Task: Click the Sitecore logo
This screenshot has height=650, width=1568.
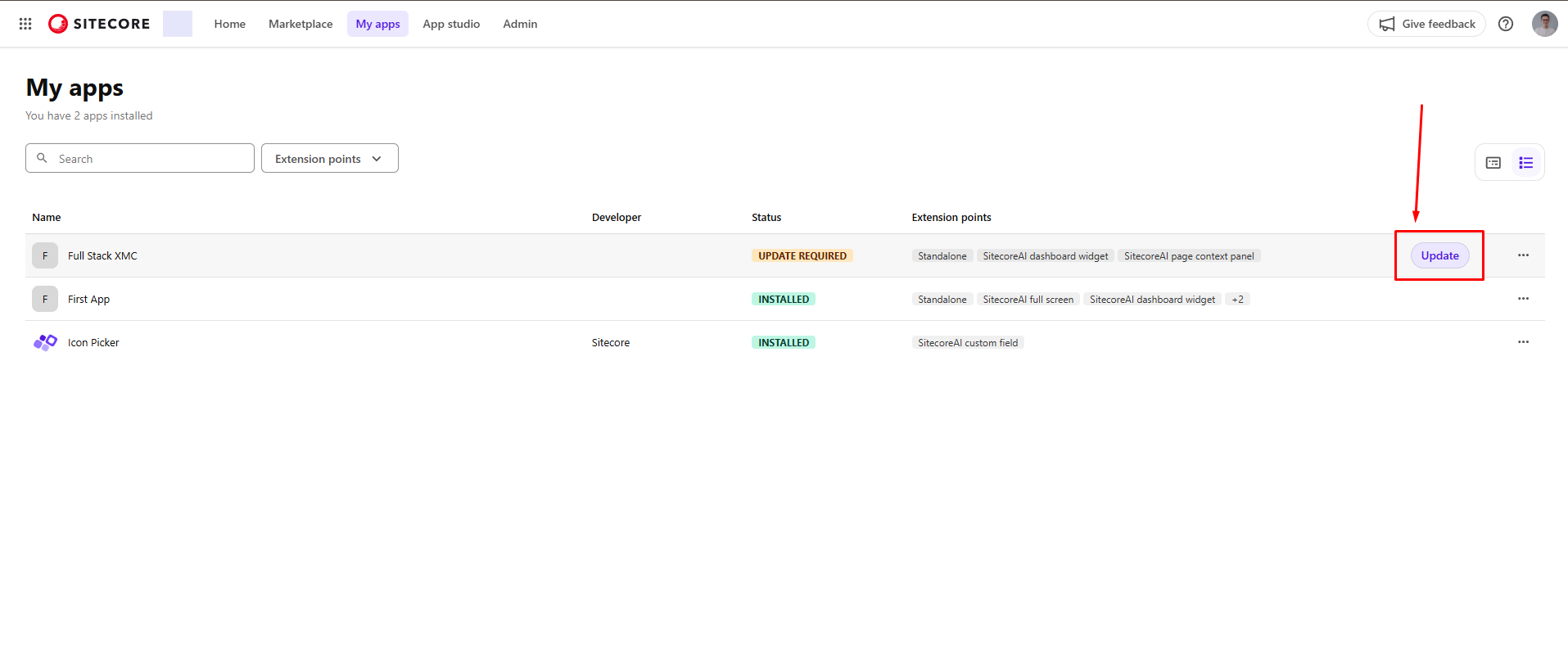Action: [99, 24]
